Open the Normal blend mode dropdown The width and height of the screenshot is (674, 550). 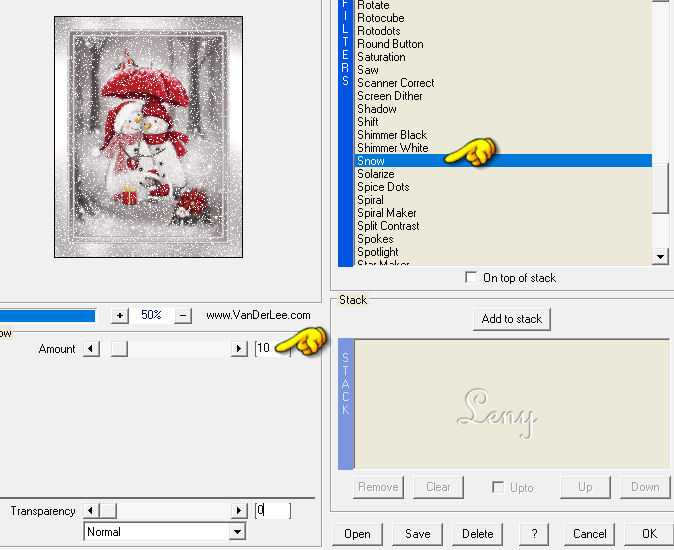point(237,532)
